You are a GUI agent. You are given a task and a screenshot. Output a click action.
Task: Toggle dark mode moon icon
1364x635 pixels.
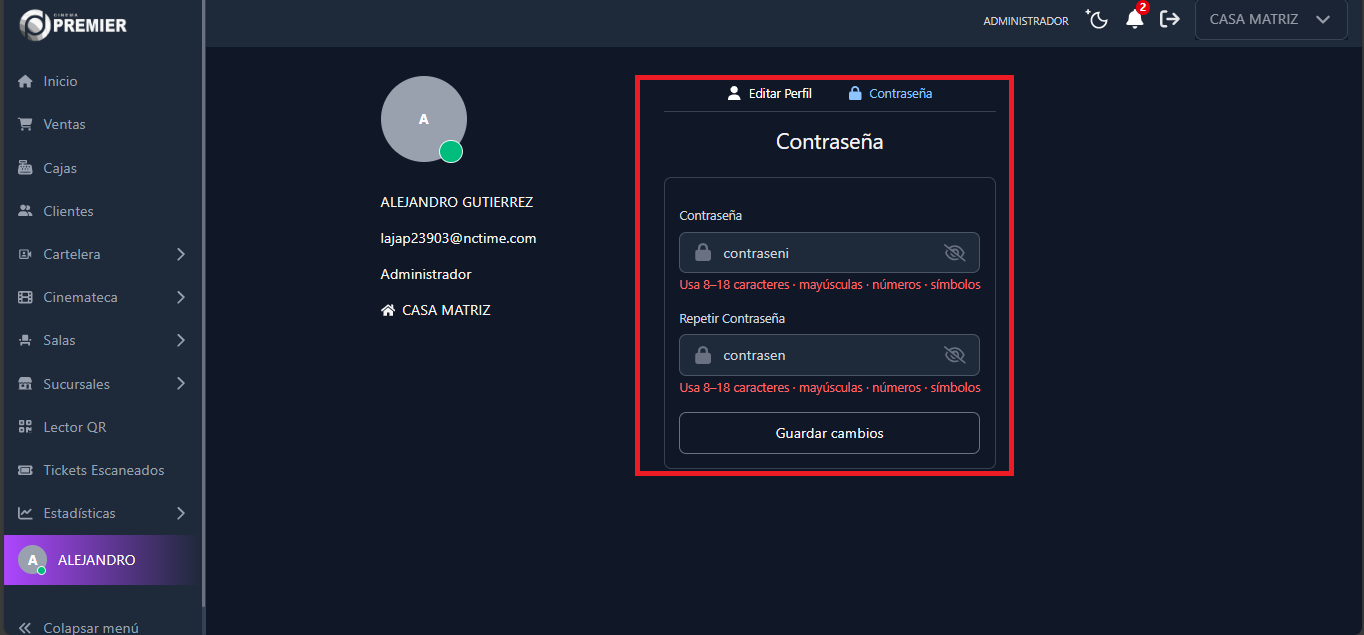coord(1098,20)
